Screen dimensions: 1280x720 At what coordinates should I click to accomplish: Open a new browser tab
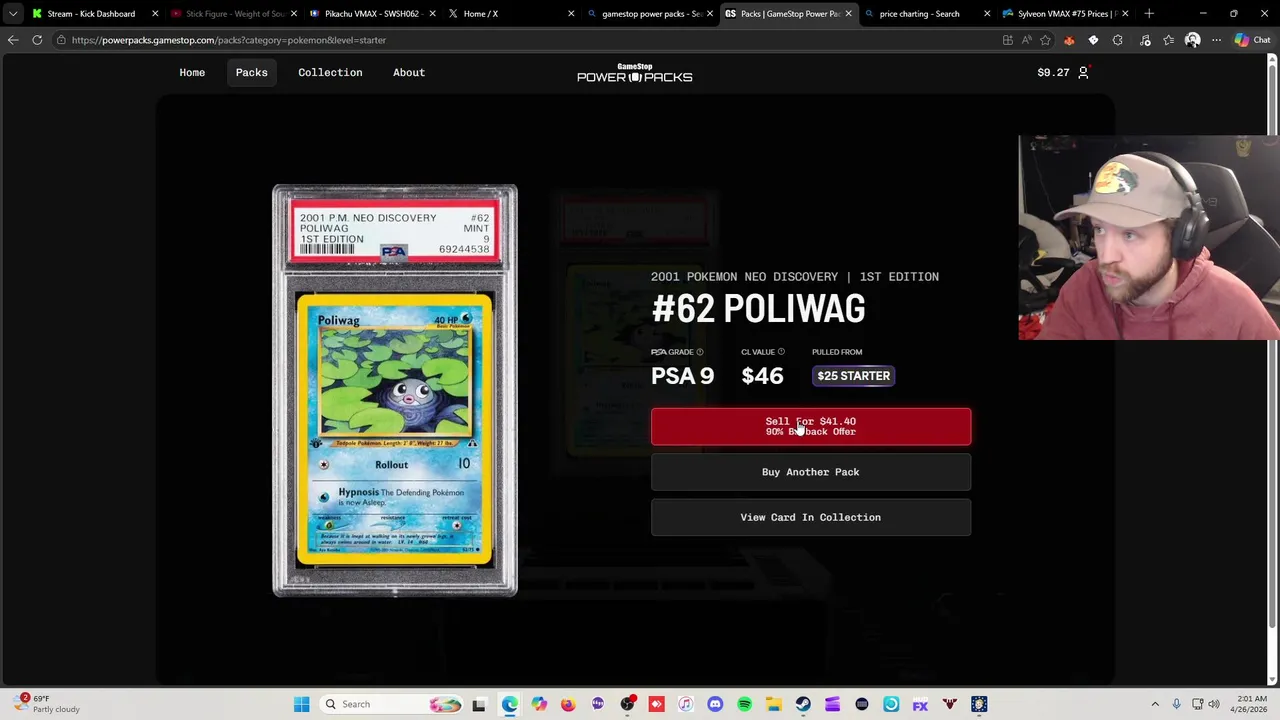point(1149,13)
